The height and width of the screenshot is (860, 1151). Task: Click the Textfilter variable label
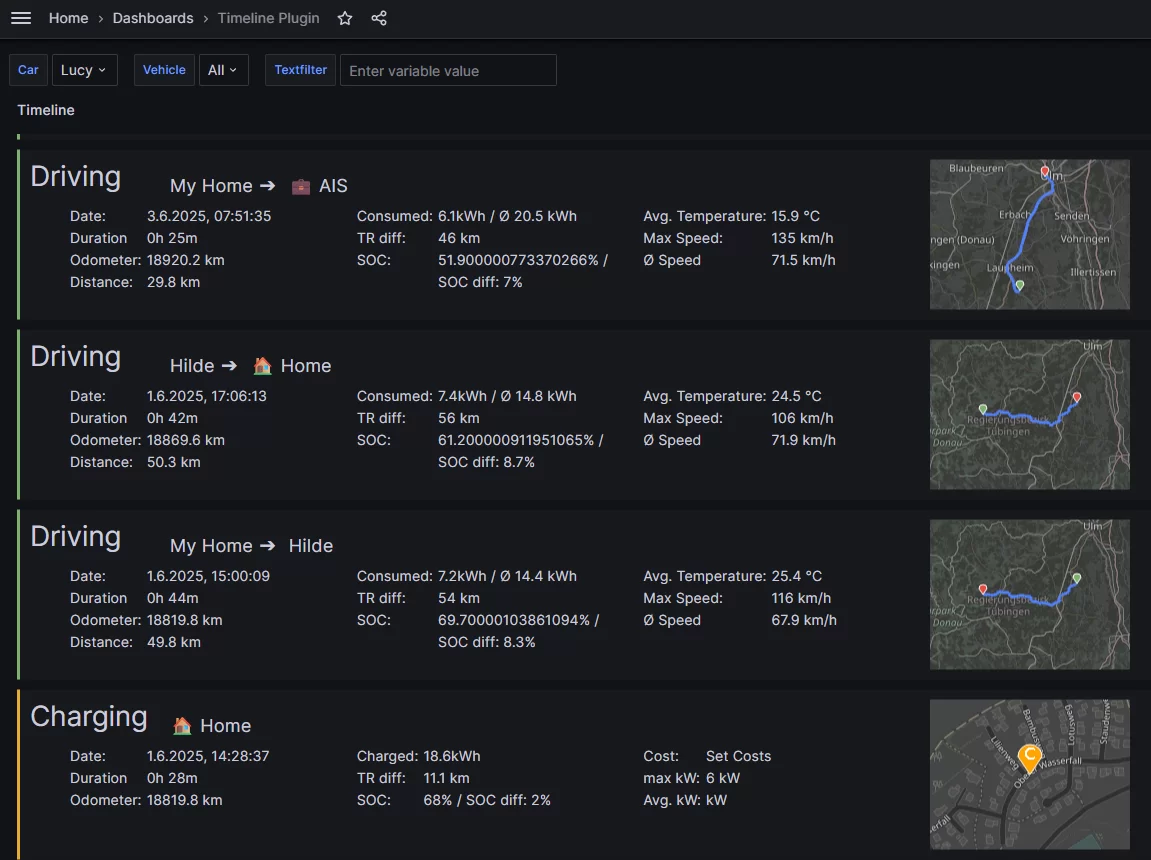pos(300,70)
